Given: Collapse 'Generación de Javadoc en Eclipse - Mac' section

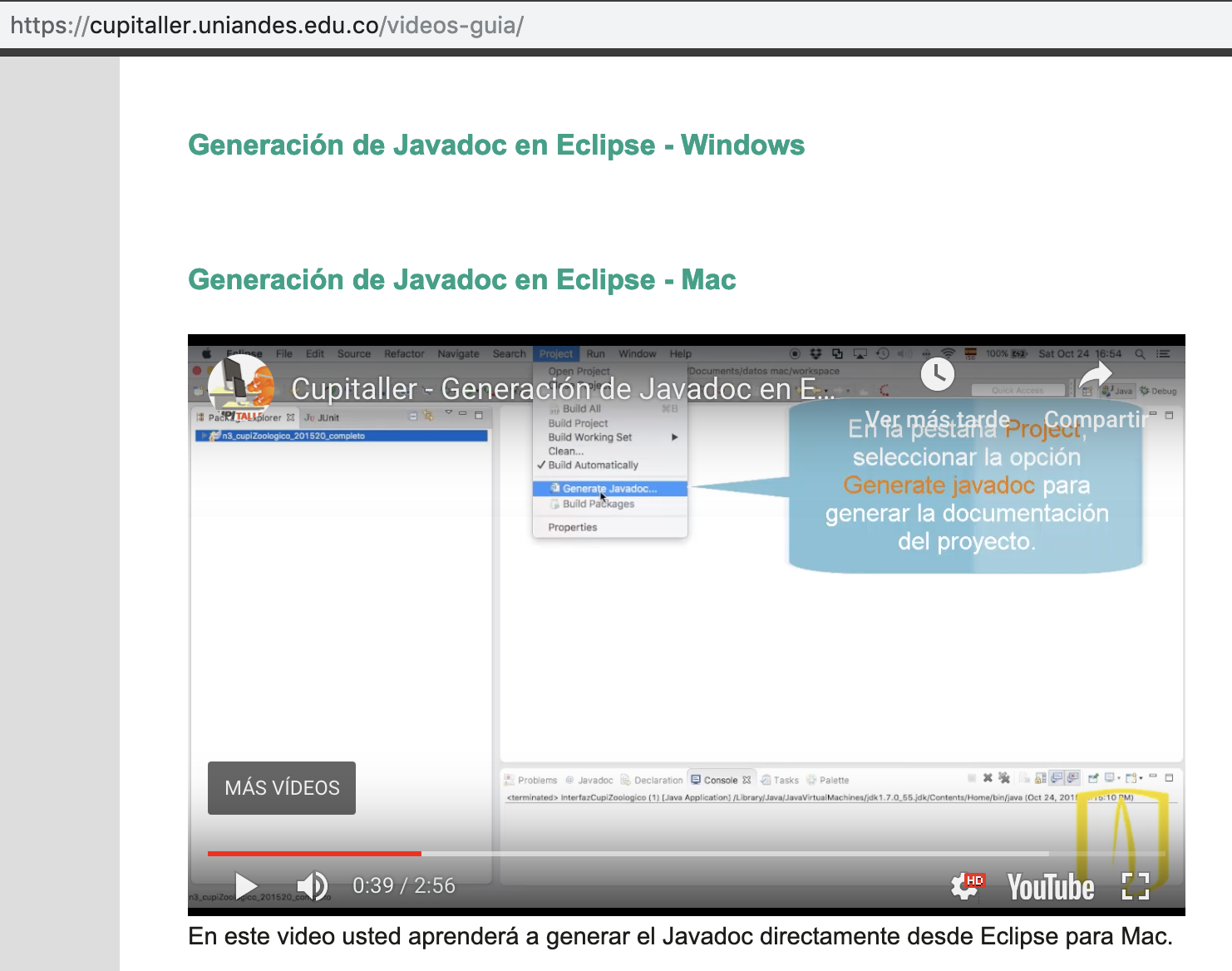Looking at the screenshot, I should 462,279.
